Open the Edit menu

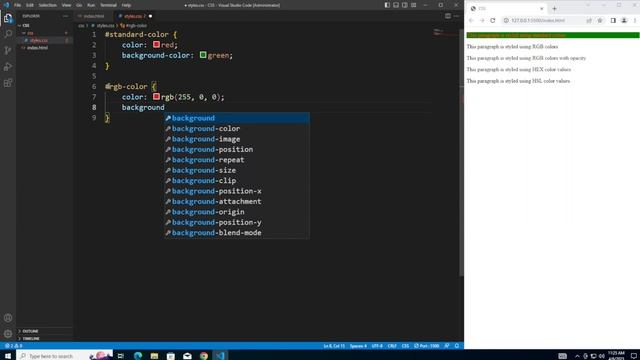pyautogui.click(x=29, y=5)
